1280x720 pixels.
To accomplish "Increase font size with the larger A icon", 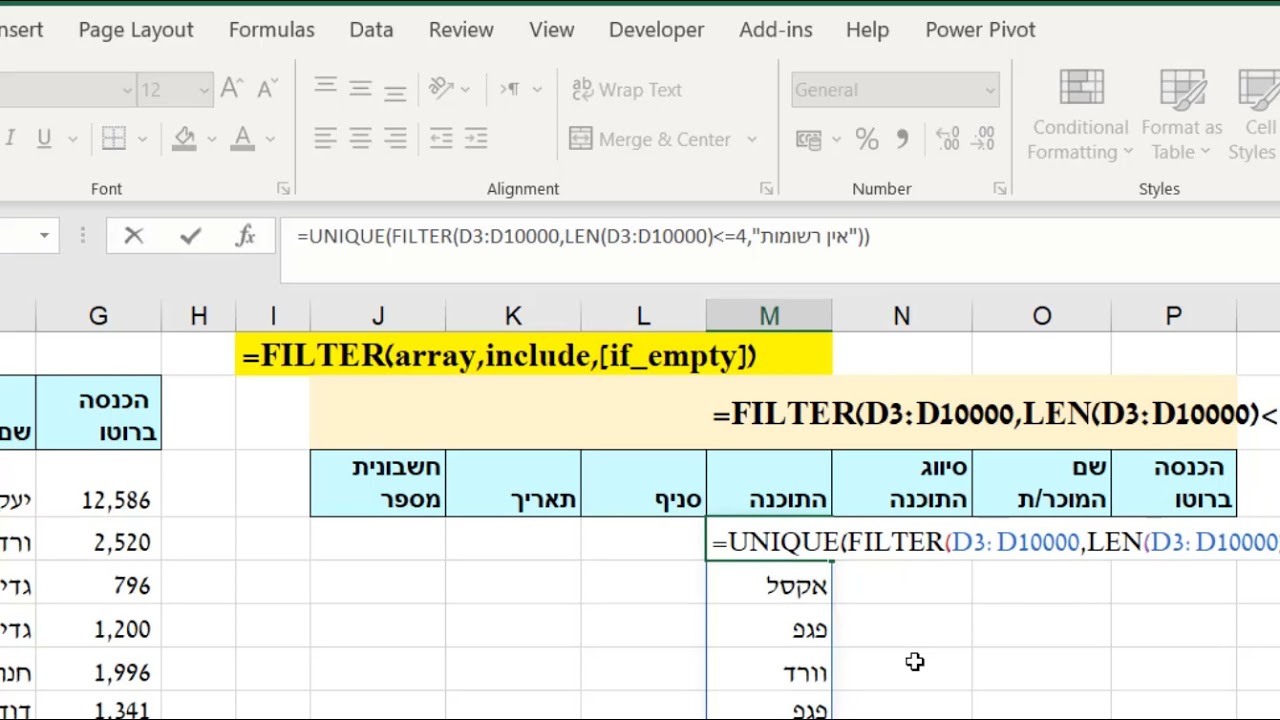I will (x=231, y=89).
